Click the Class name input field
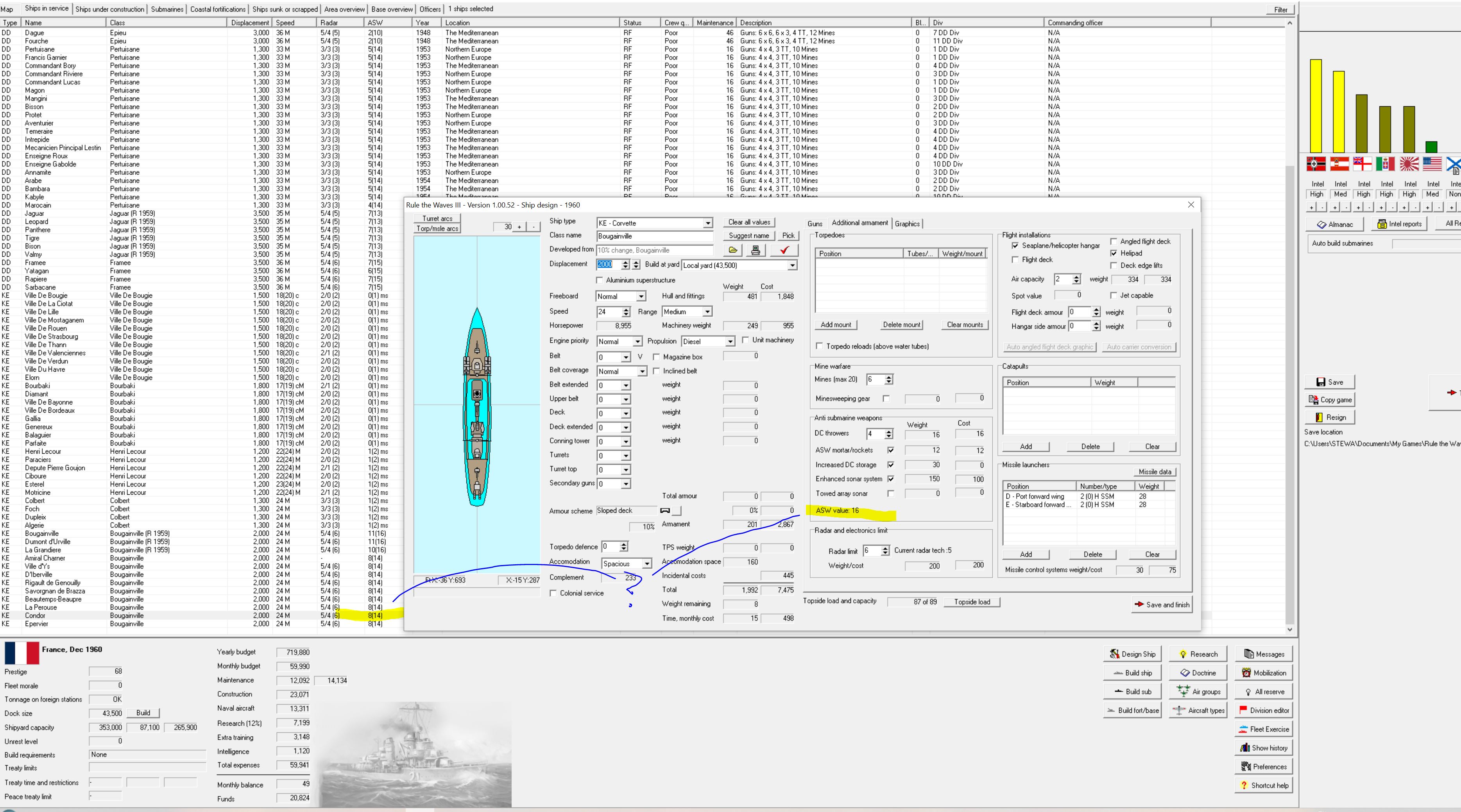 654,236
